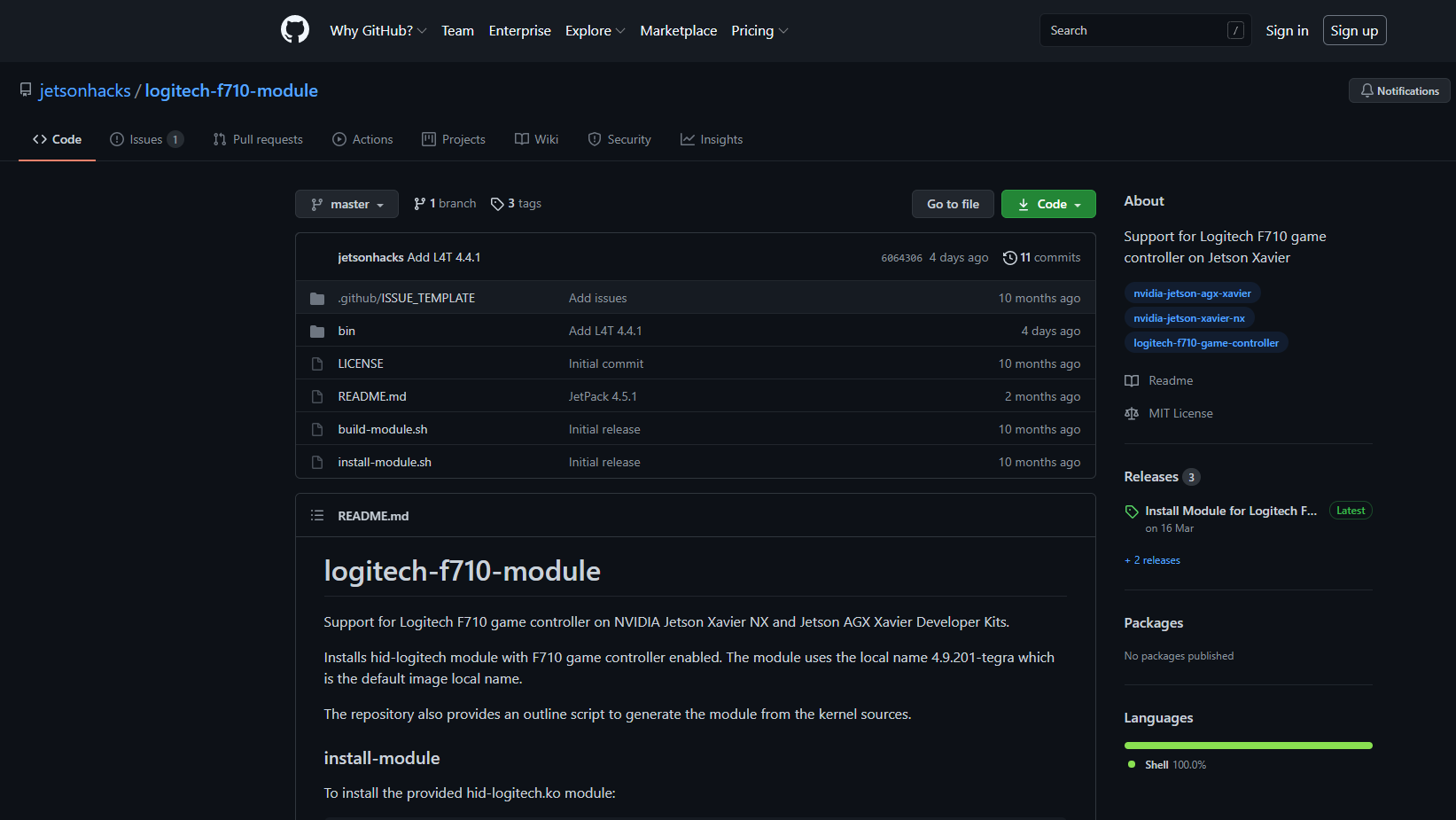Switch to the Issues tab
This screenshot has height=820, width=1456.
(x=146, y=139)
